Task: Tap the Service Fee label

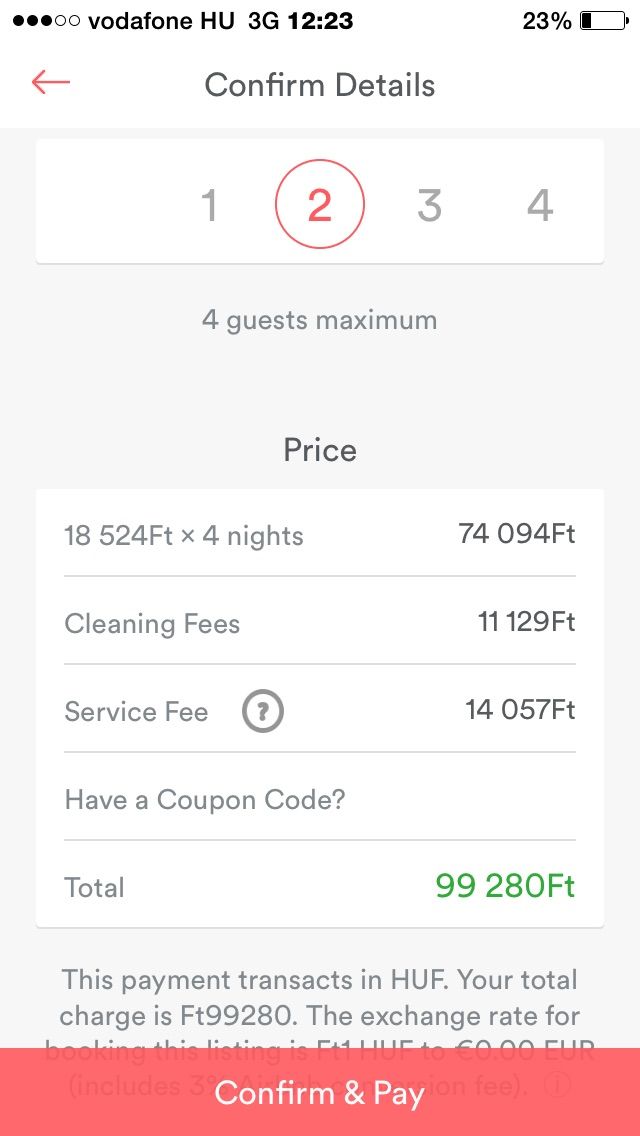Action: 136,712
